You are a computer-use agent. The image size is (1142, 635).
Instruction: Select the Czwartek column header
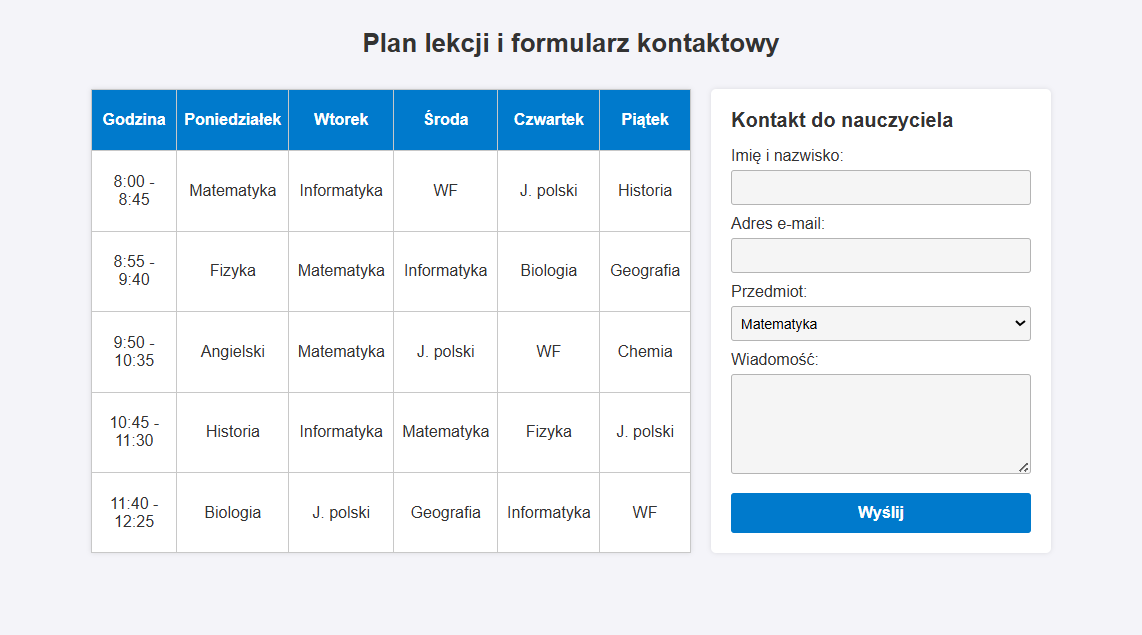(548, 120)
